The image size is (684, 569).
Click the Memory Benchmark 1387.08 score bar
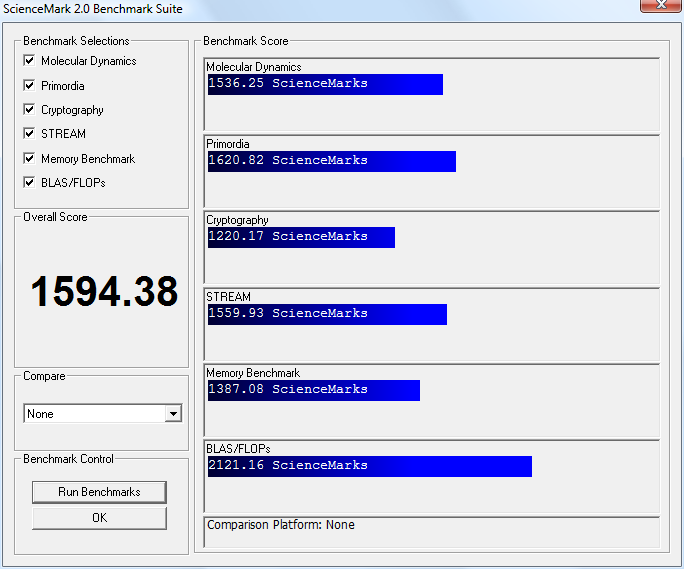point(314,390)
